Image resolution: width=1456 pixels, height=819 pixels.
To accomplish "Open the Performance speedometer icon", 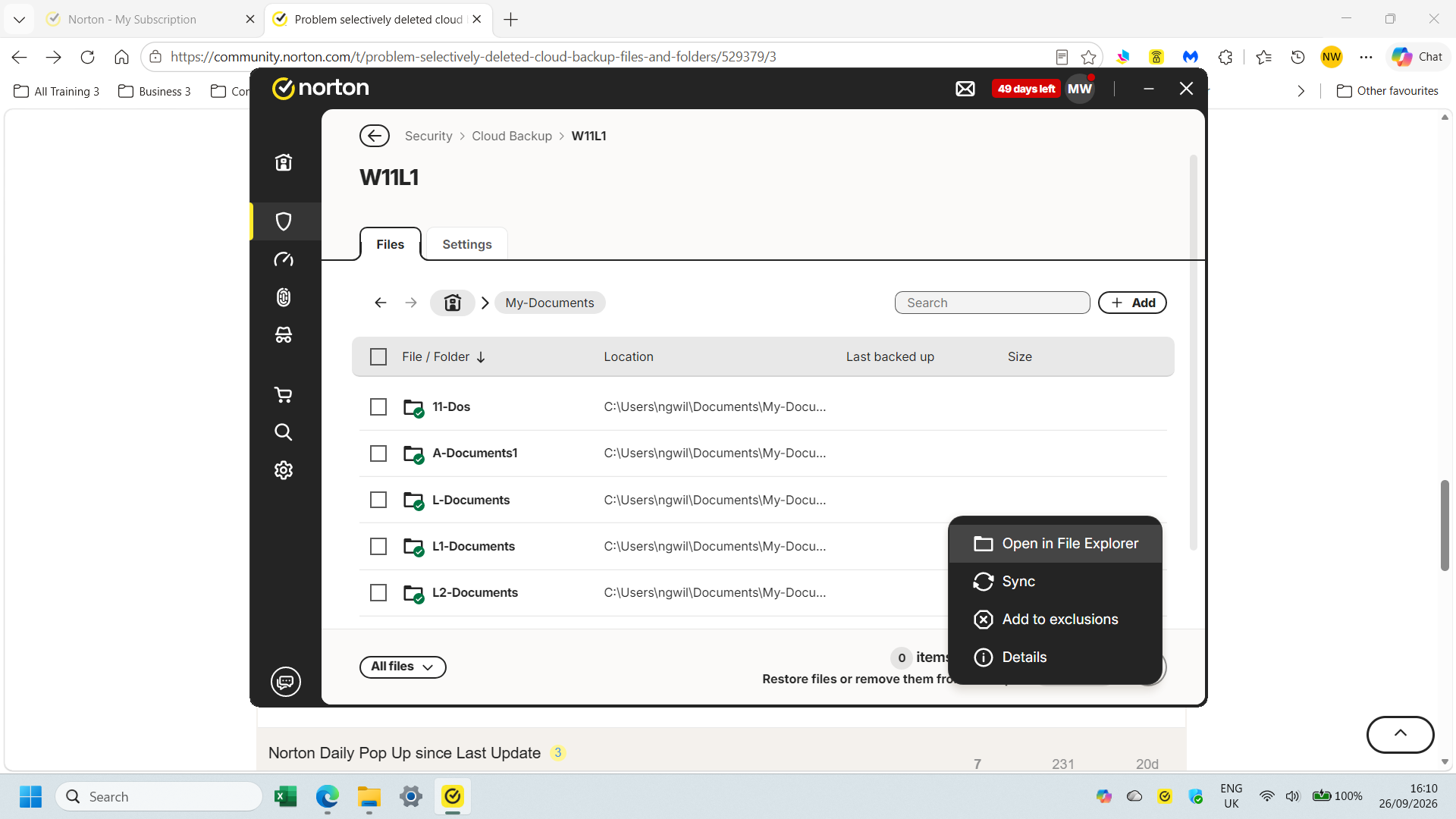I will click(x=284, y=259).
